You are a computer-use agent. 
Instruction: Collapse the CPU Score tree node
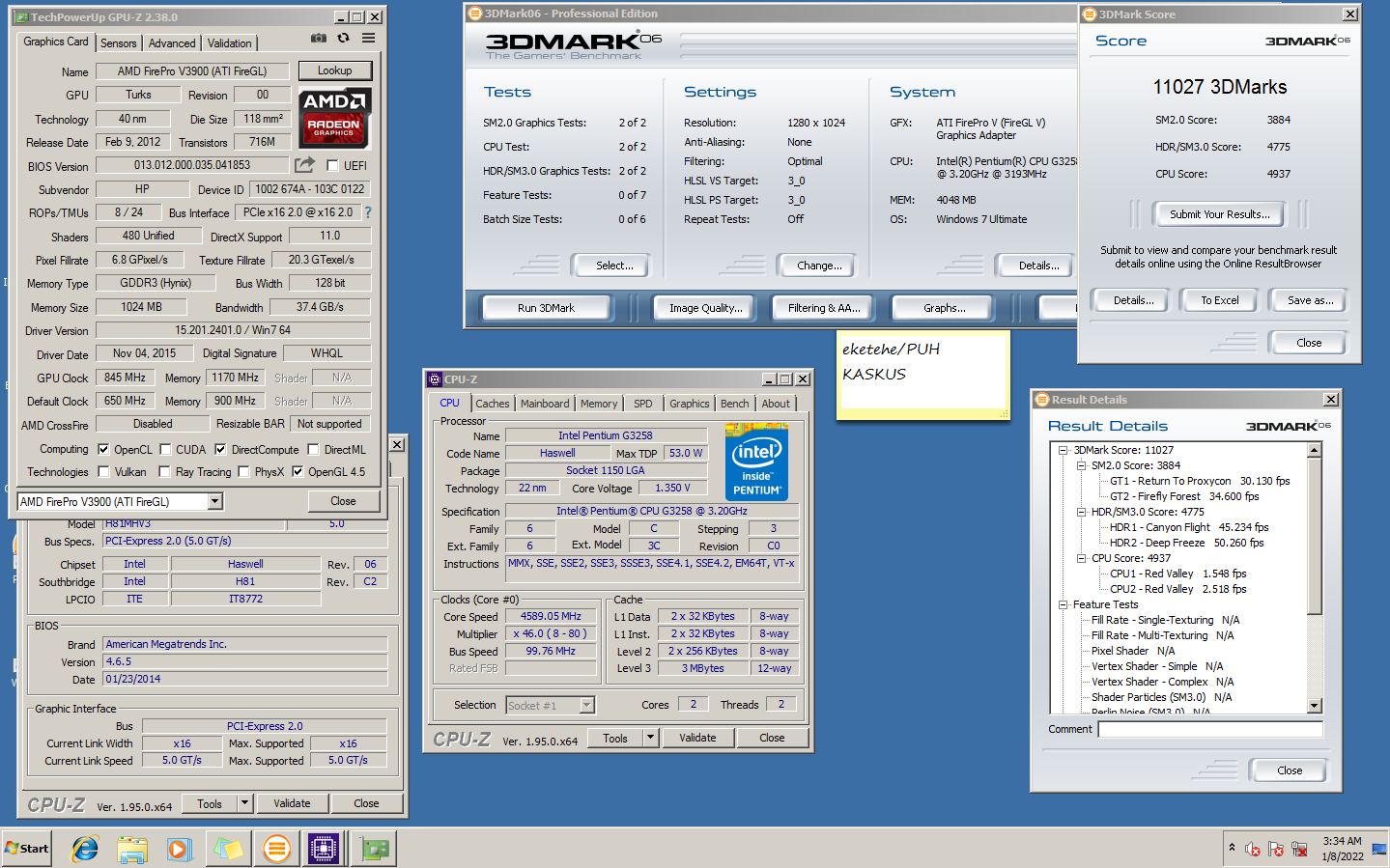[1081, 558]
